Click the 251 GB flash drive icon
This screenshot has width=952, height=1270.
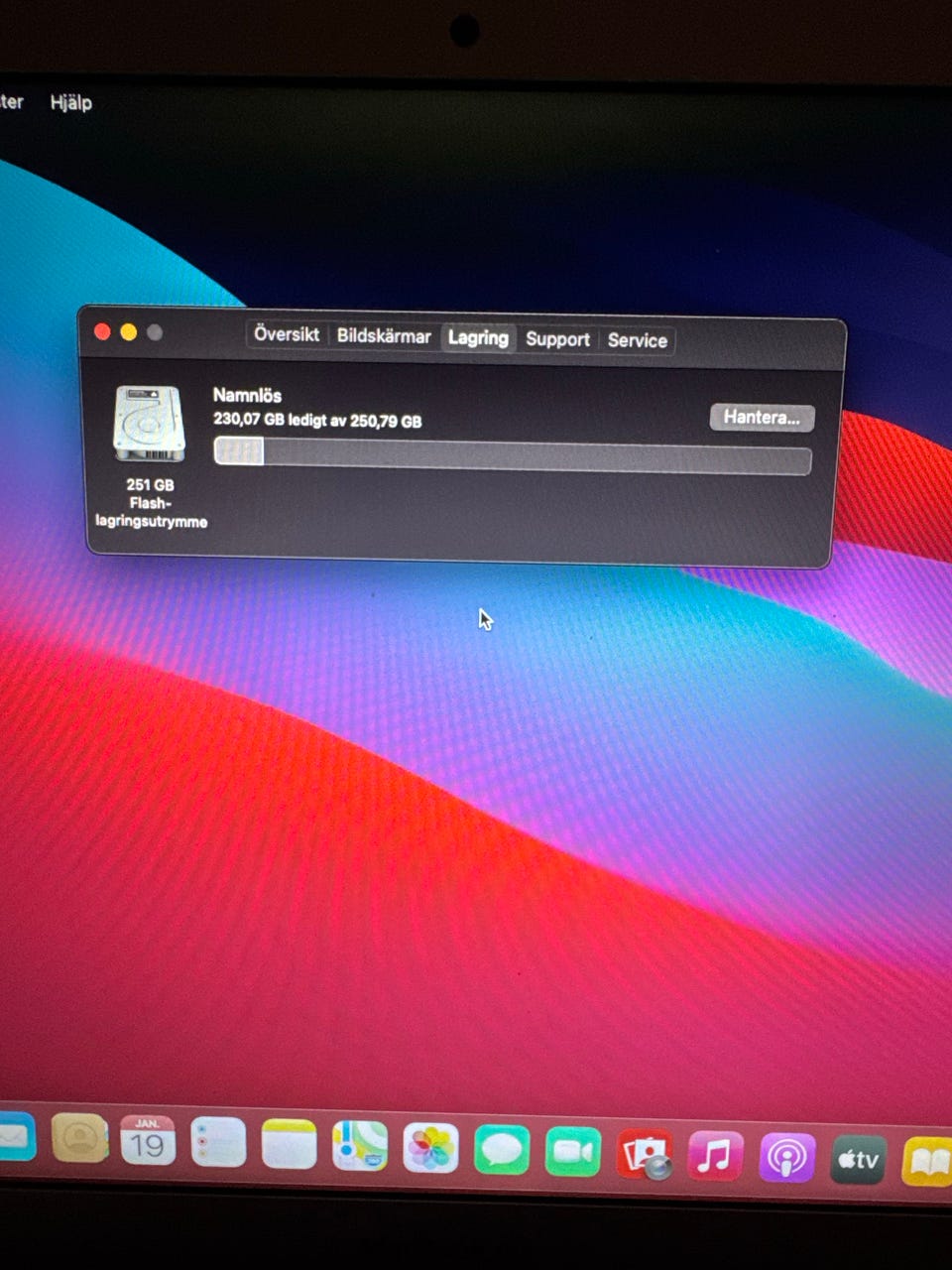[x=150, y=425]
